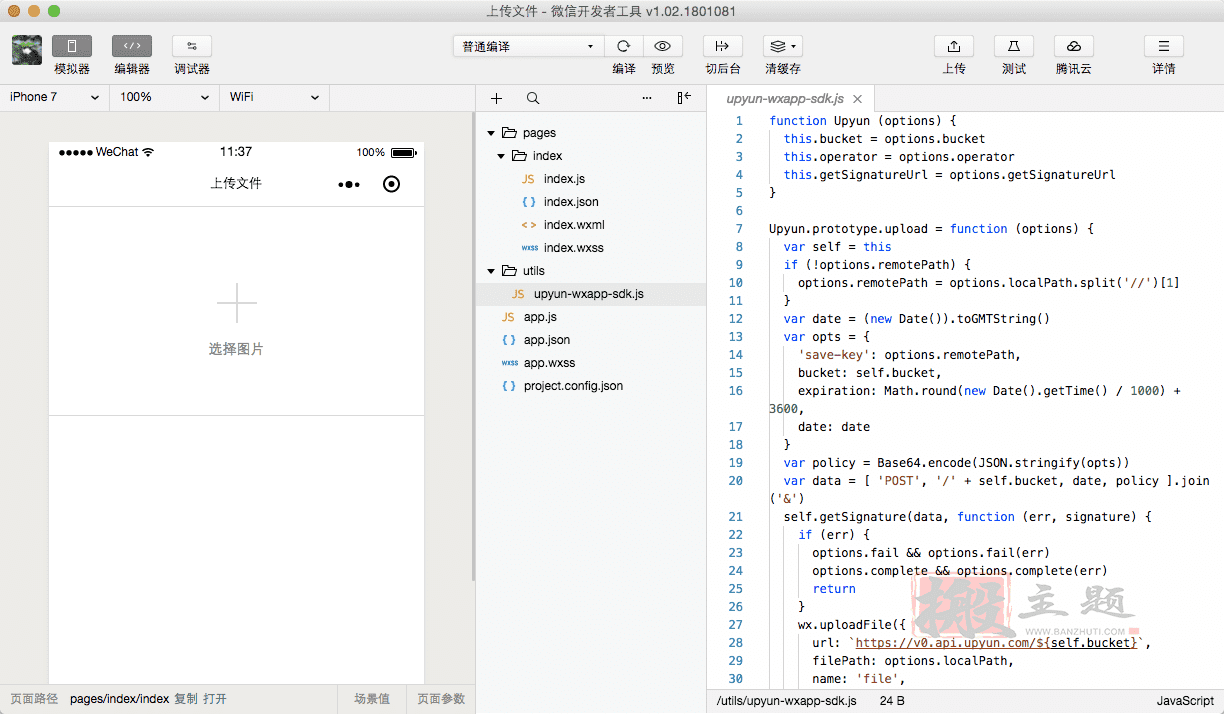Screen dimensions: 1224x714
Task: Open the compile mode dropdown 普通编译
Action: click(528, 46)
